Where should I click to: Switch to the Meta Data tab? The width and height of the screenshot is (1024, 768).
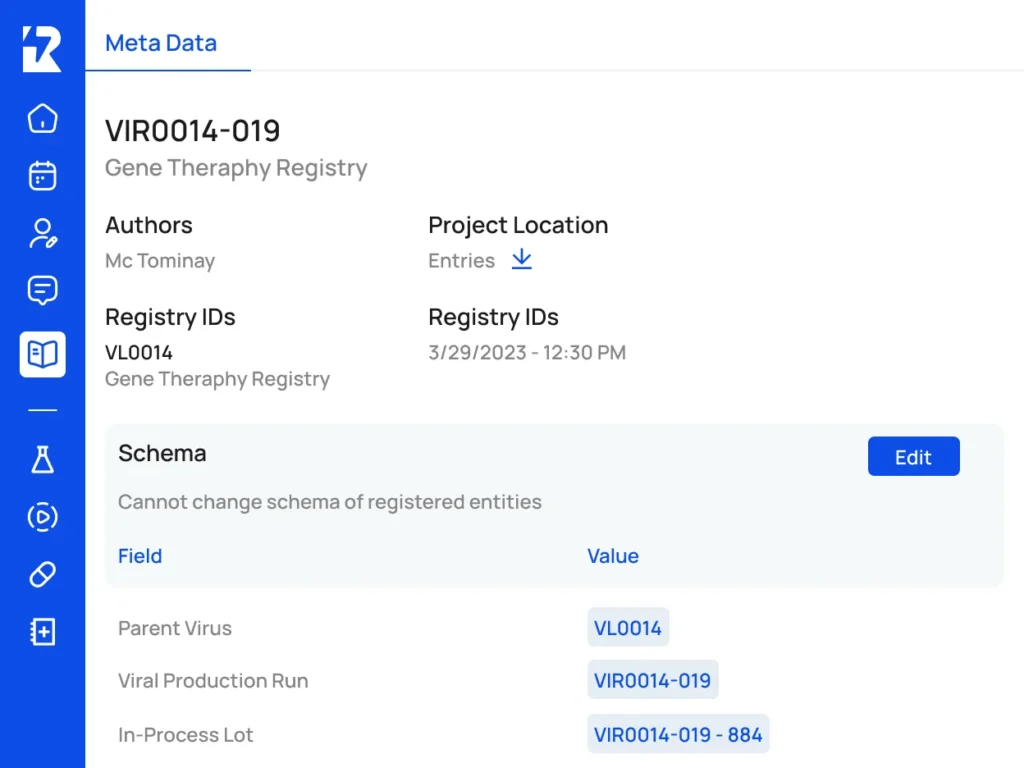(161, 43)
